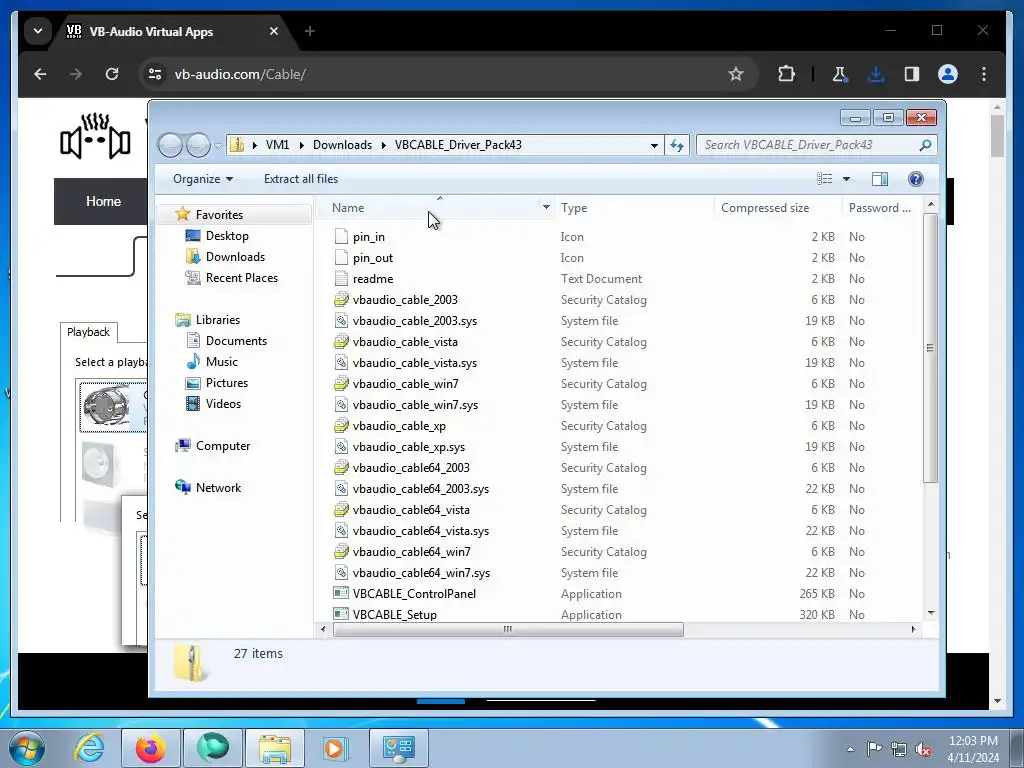Open the view options dropdown arrow
Screen dimensions: 1024x768
coord(846,179)
